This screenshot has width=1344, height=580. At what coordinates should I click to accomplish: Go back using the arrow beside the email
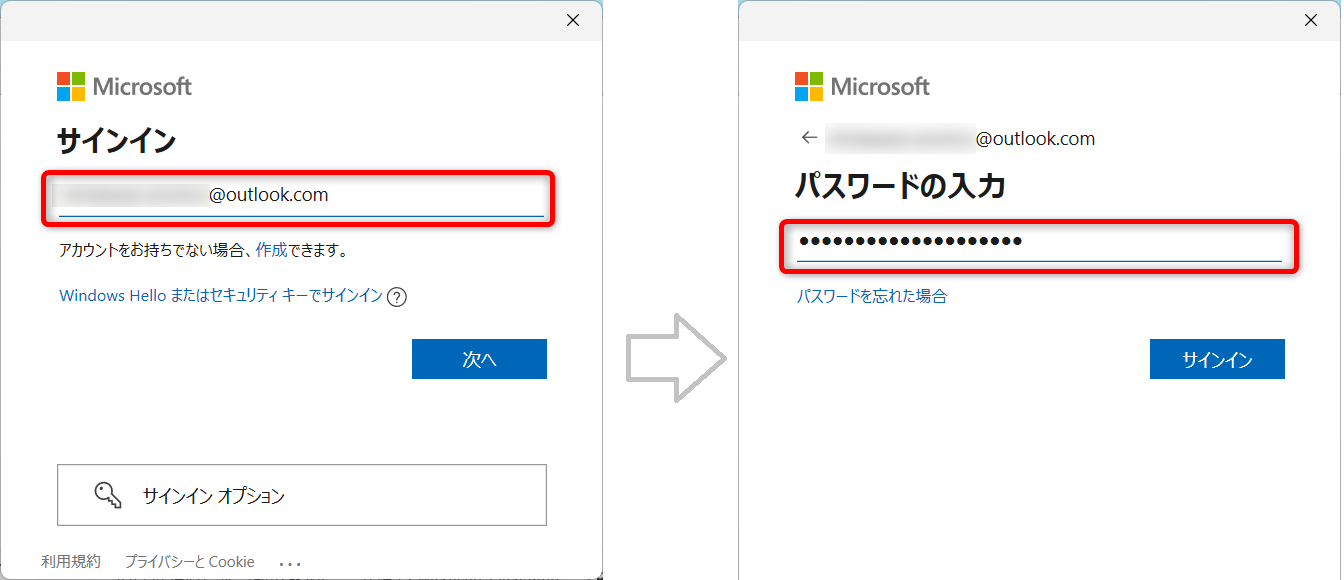[x=809, y=138]
